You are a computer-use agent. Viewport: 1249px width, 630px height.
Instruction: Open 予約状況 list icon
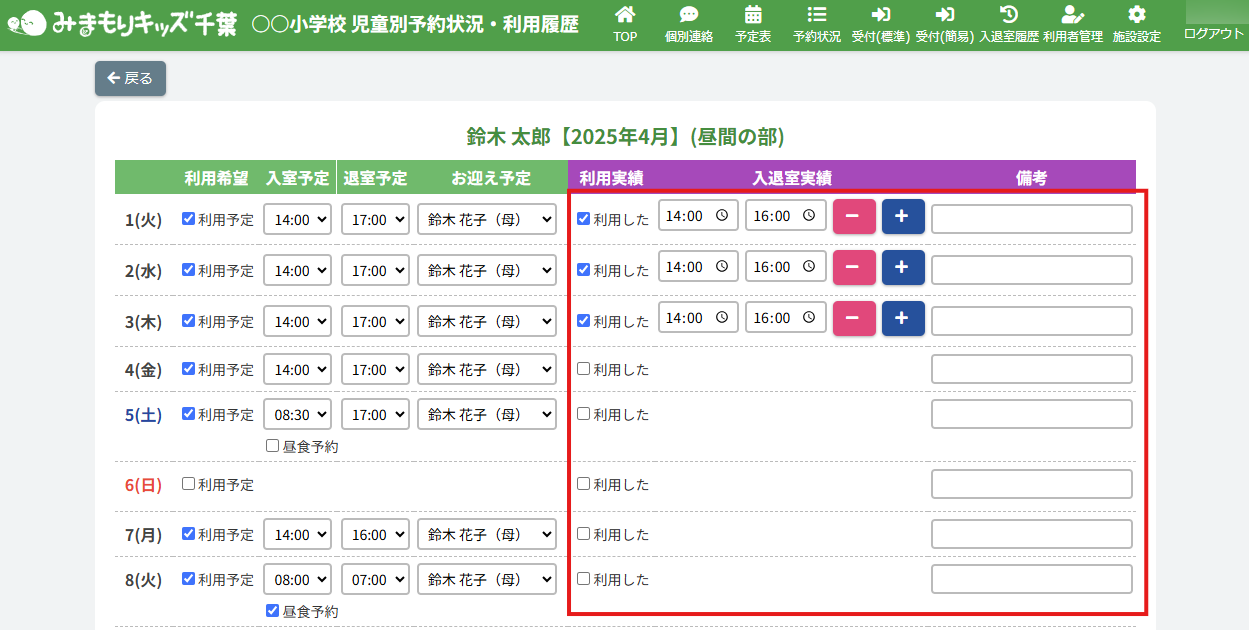(817, 15)
